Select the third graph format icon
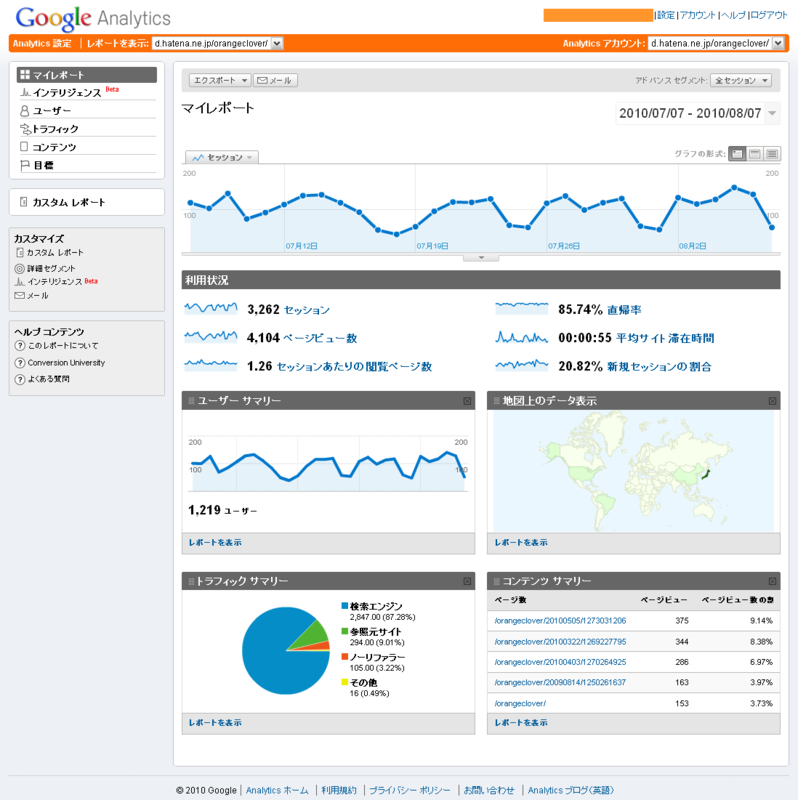The height and width of the screenshot is (800, 798). tap(772, 154)
